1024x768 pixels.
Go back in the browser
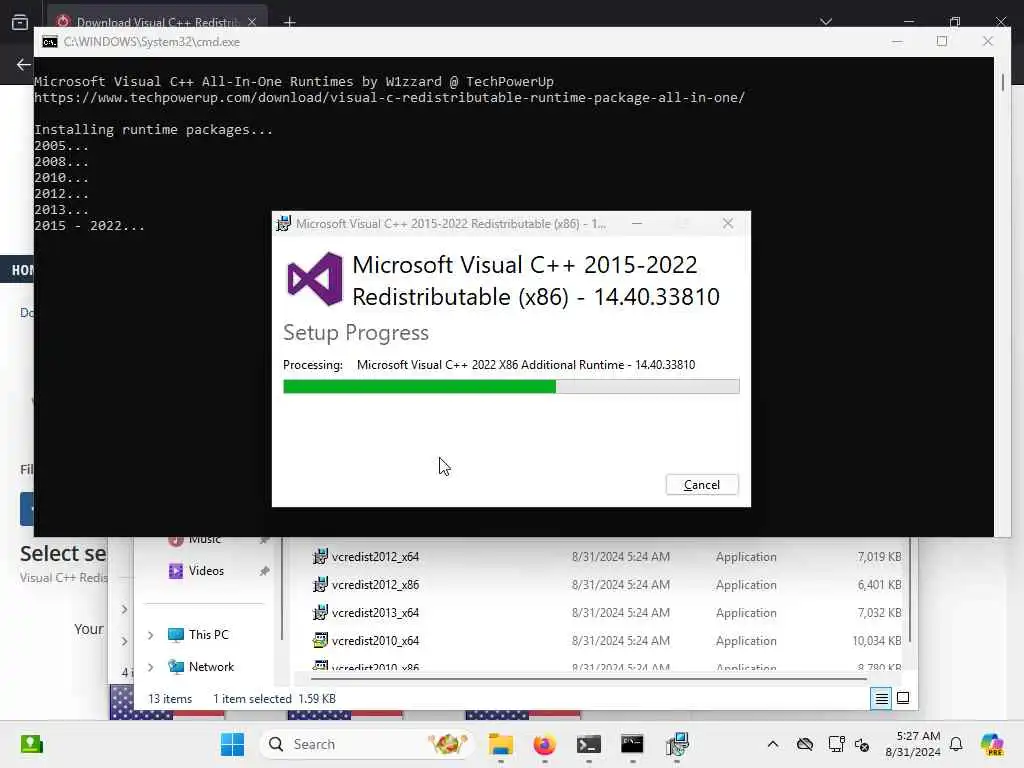click(23, 64)
